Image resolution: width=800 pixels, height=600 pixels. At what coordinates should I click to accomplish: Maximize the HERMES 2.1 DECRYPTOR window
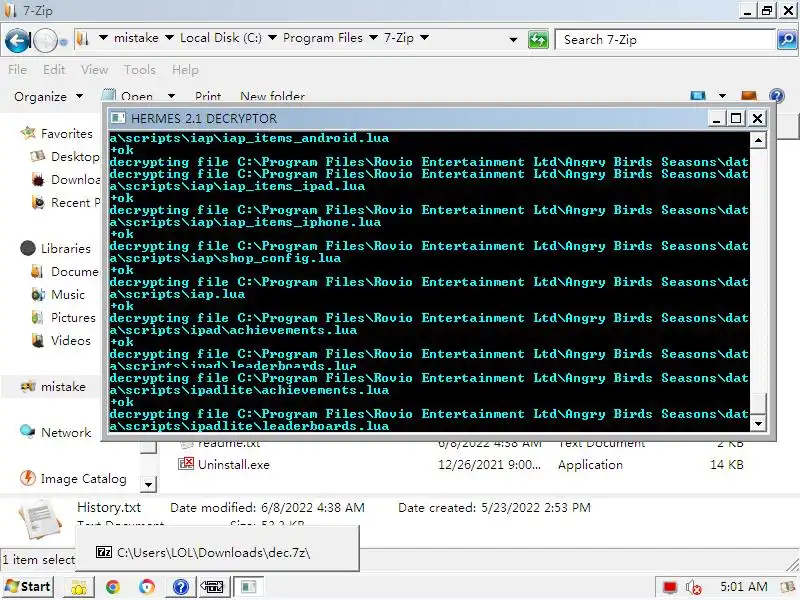click(x=736, y=118)
